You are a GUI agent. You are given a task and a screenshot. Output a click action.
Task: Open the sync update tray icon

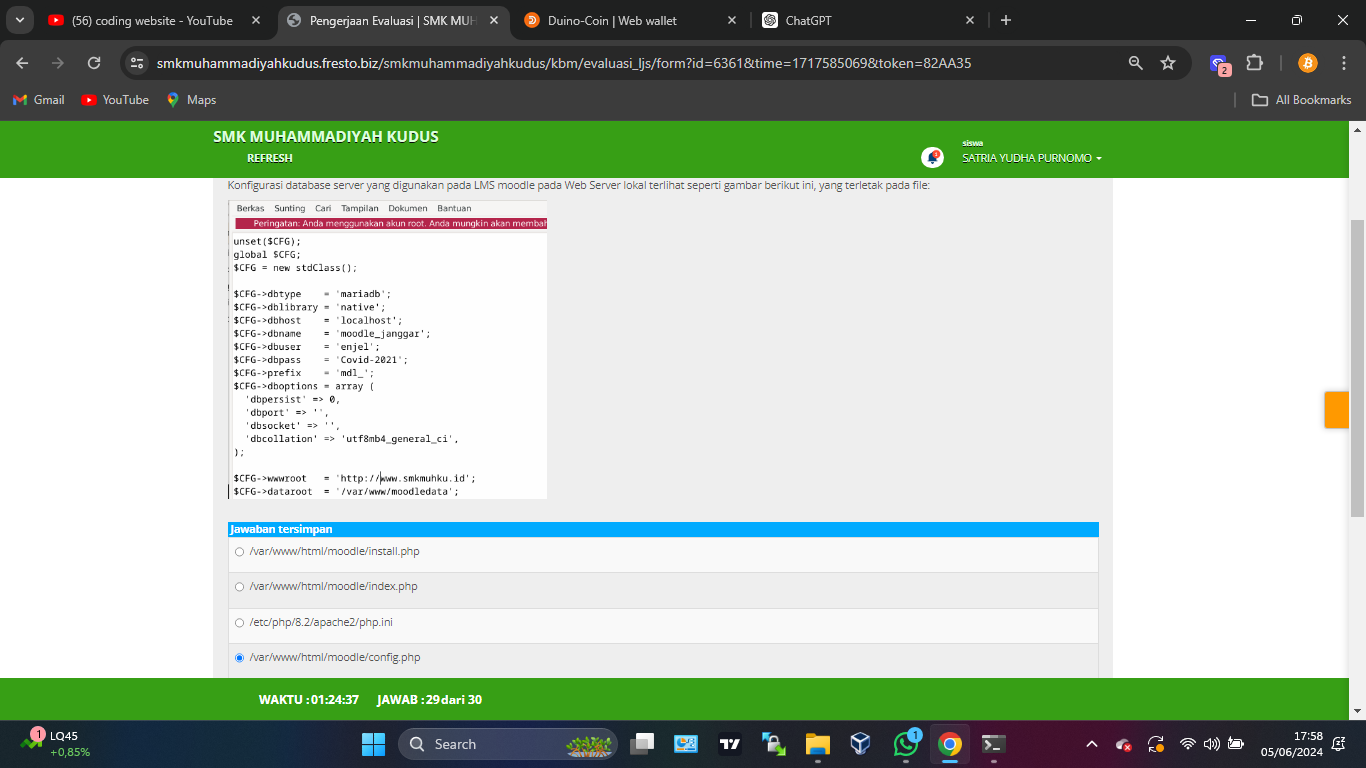(x=1156, y=744)
